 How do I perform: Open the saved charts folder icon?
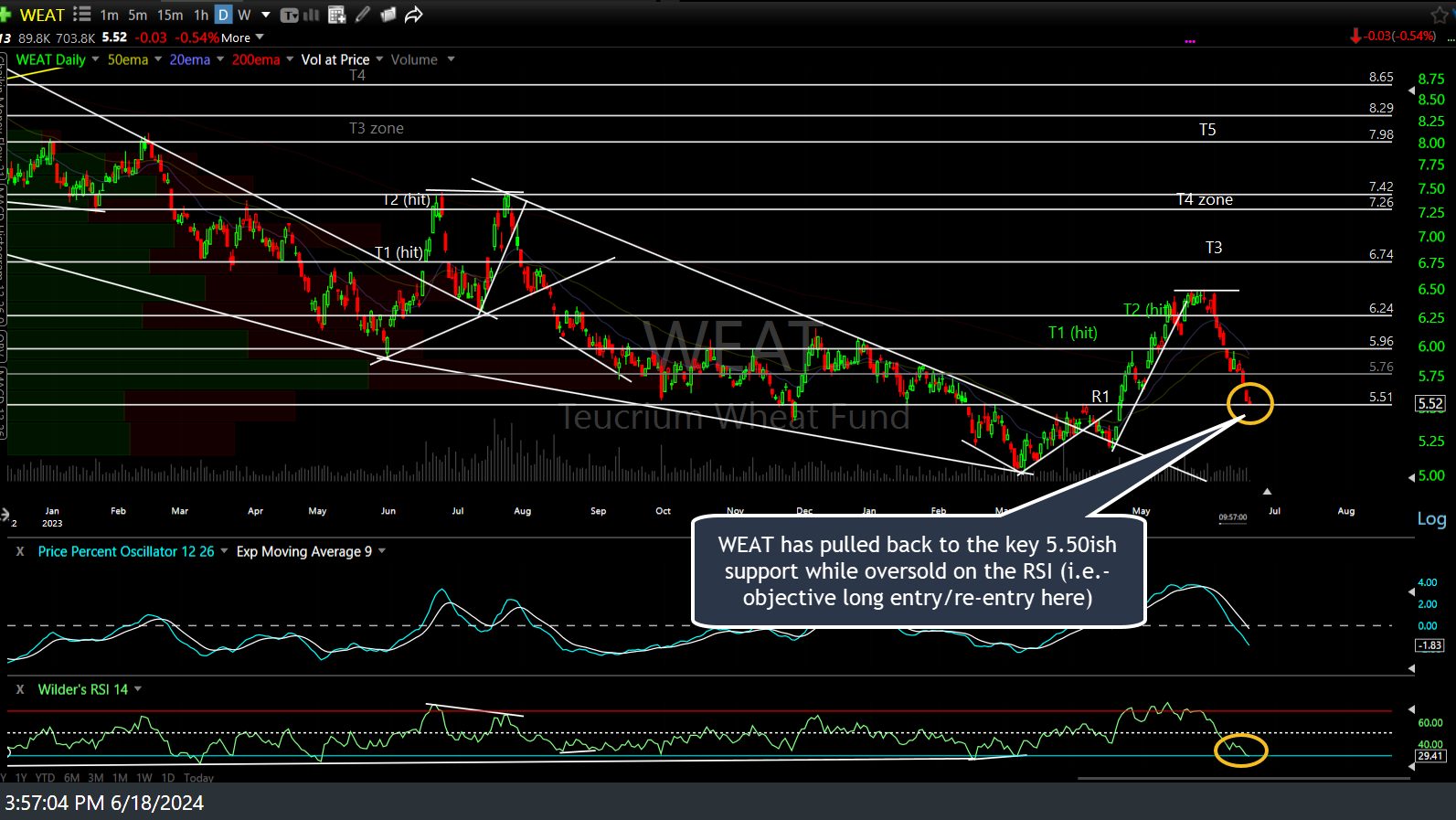click(x=388, y=15)
